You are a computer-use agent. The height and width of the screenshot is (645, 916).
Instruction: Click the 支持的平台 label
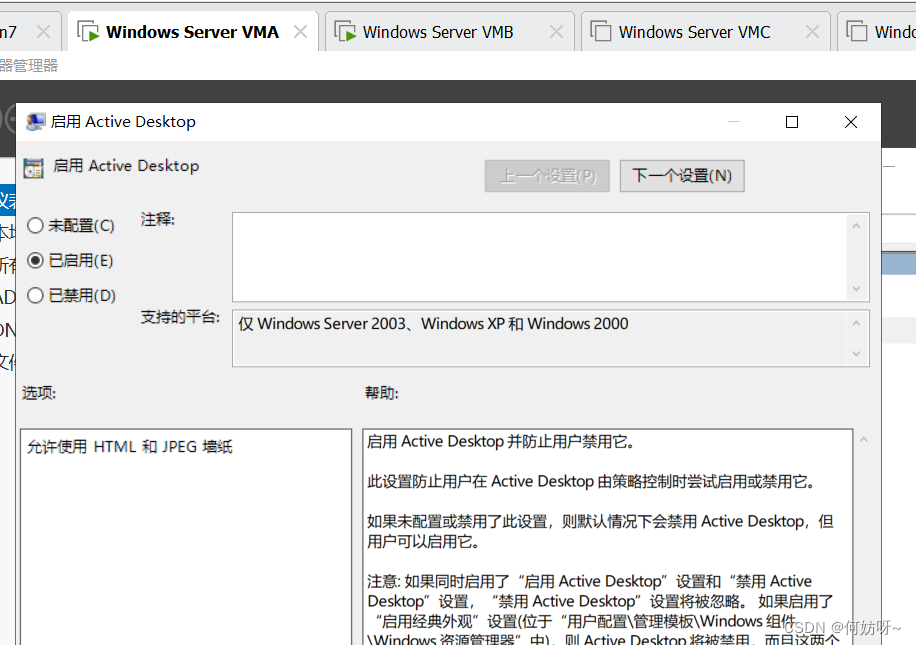pyautogui.click(x=180, y=317)
